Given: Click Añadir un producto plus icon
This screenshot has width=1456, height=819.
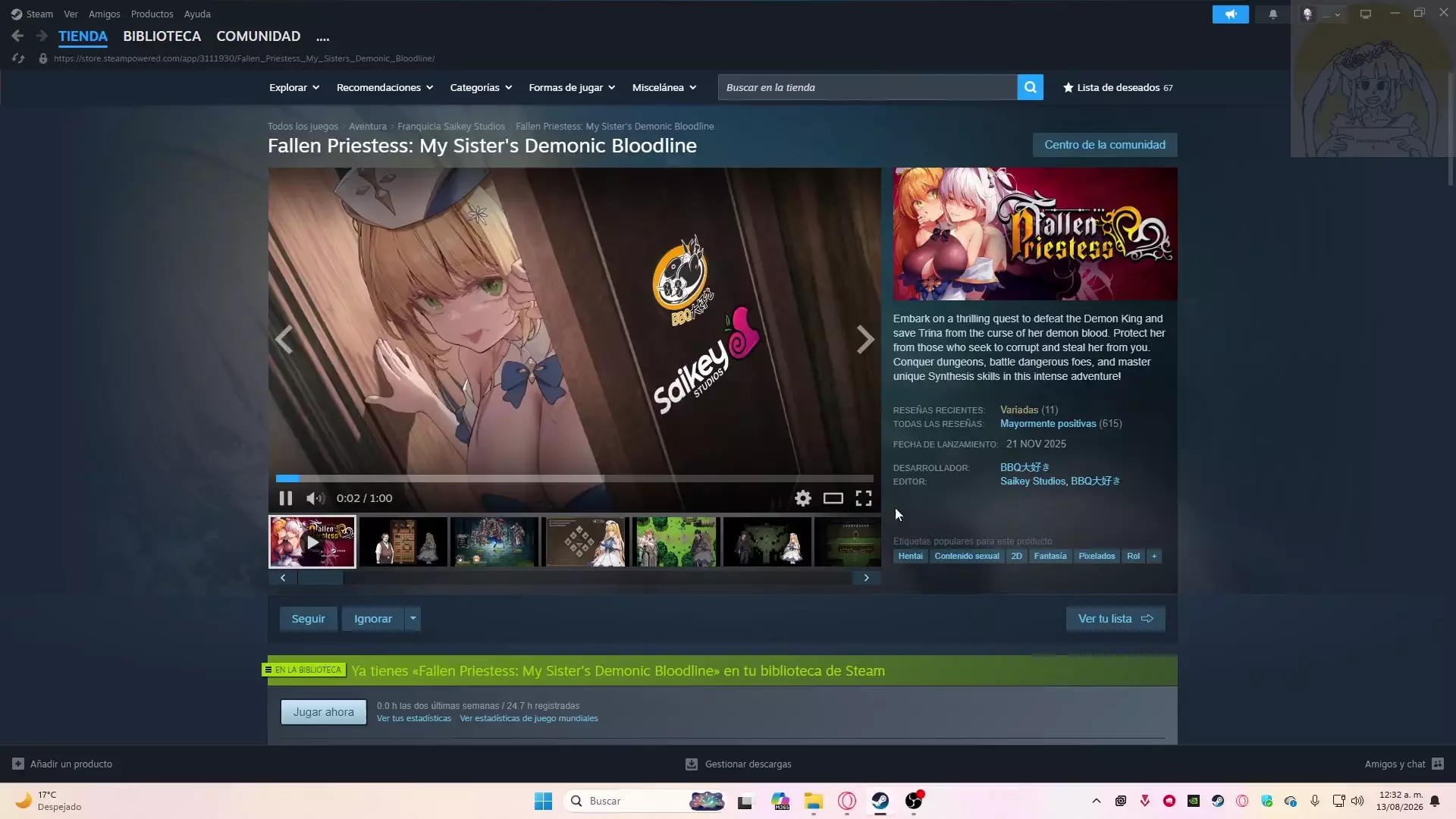Looking at the screenshot, I should [x=18, y=764].
